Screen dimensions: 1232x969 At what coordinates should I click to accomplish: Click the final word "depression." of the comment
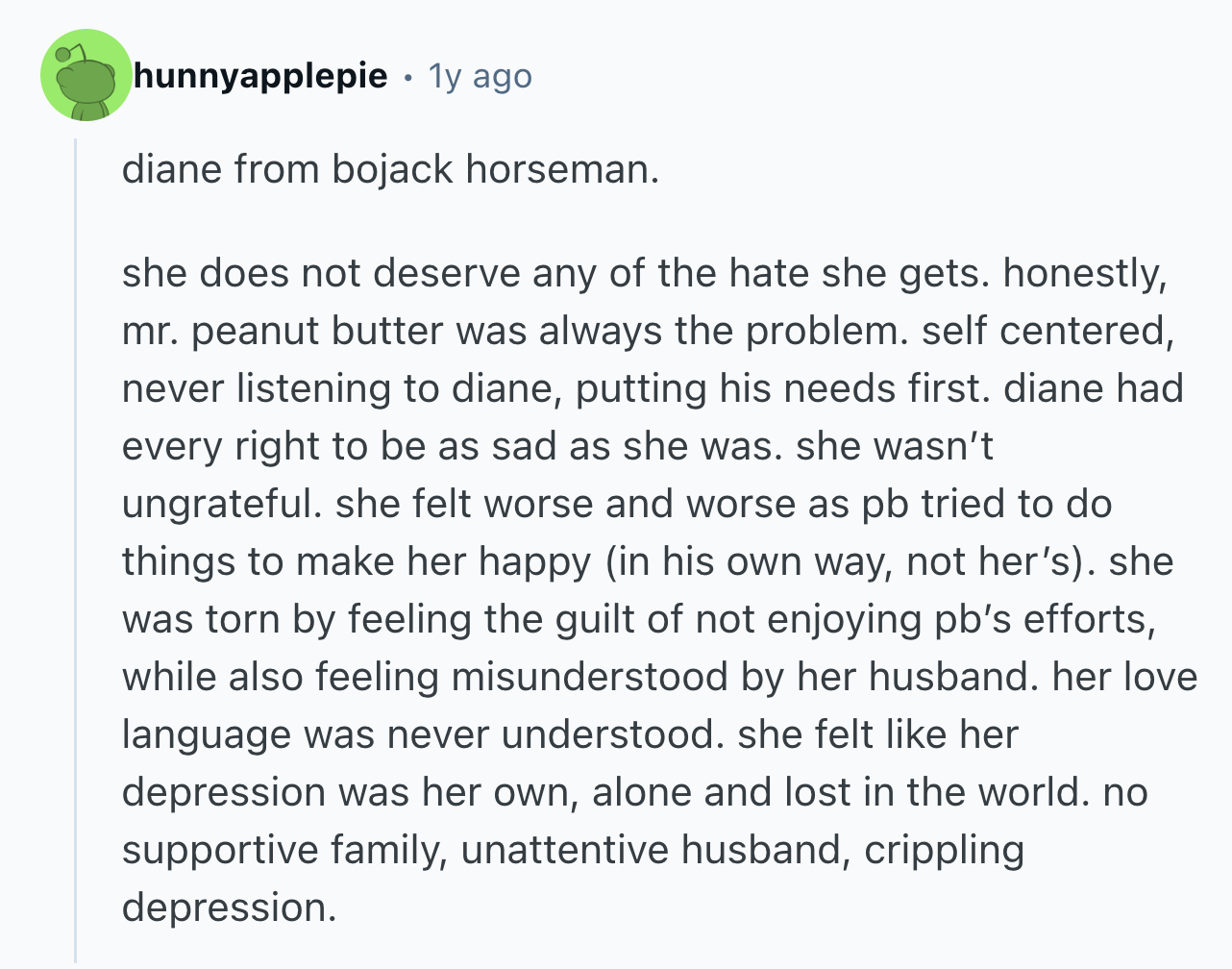230,908
